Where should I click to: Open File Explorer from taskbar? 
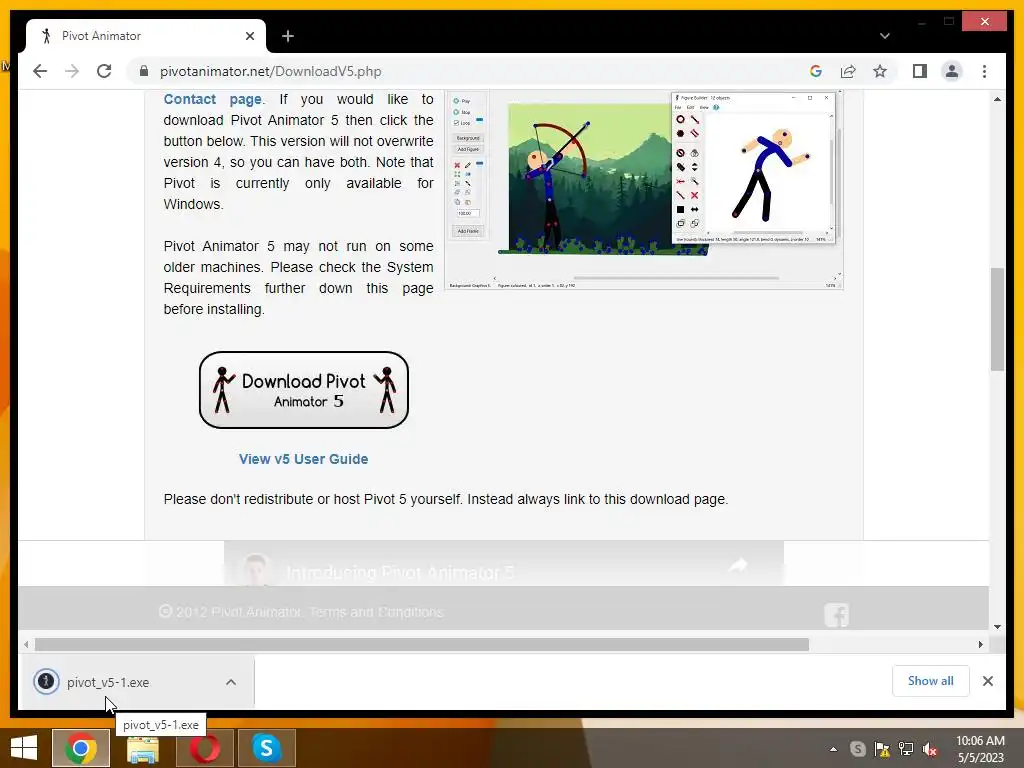142,748
